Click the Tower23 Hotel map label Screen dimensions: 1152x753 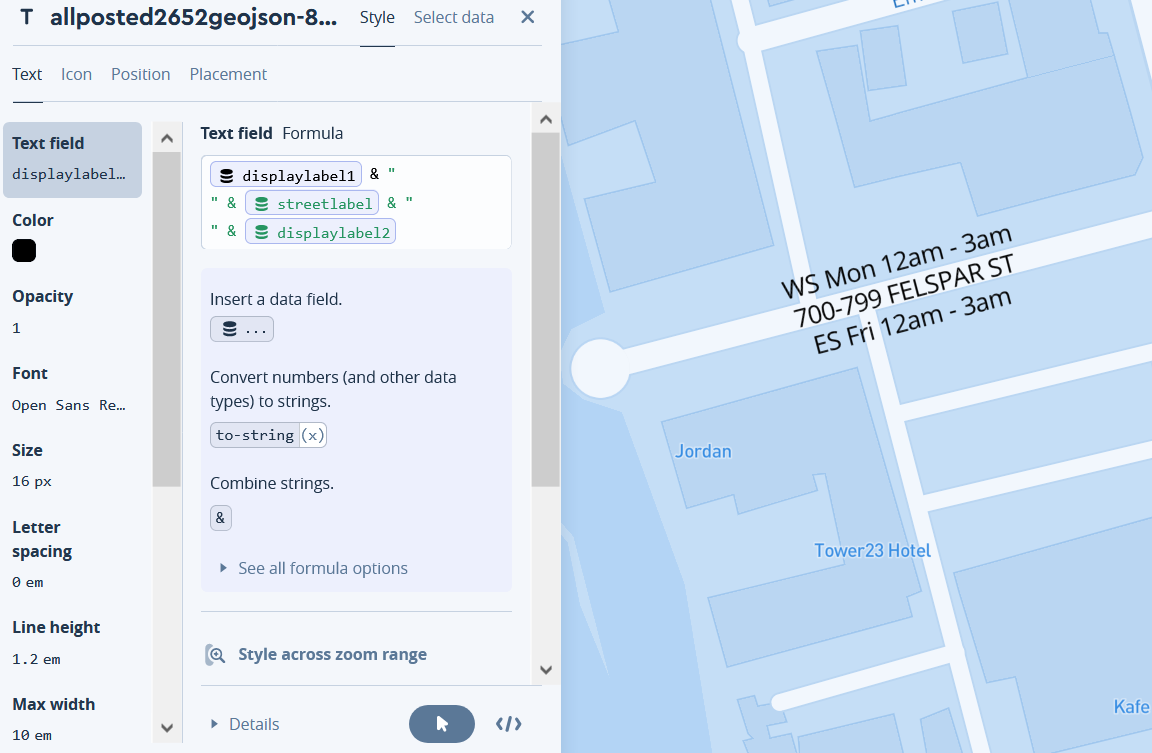pyautogui.click(x=872, y=551)
